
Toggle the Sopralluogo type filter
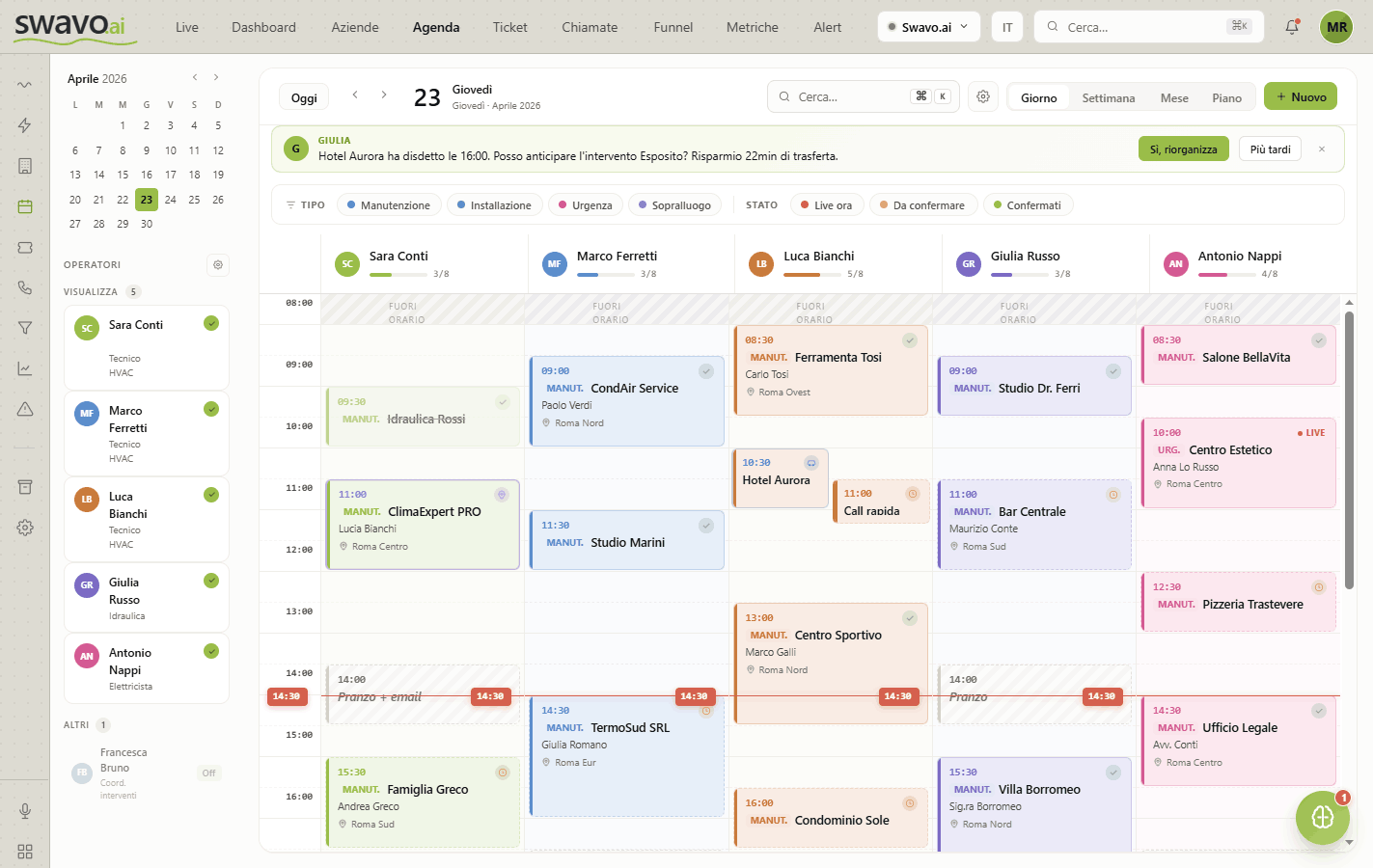(674, 205)
